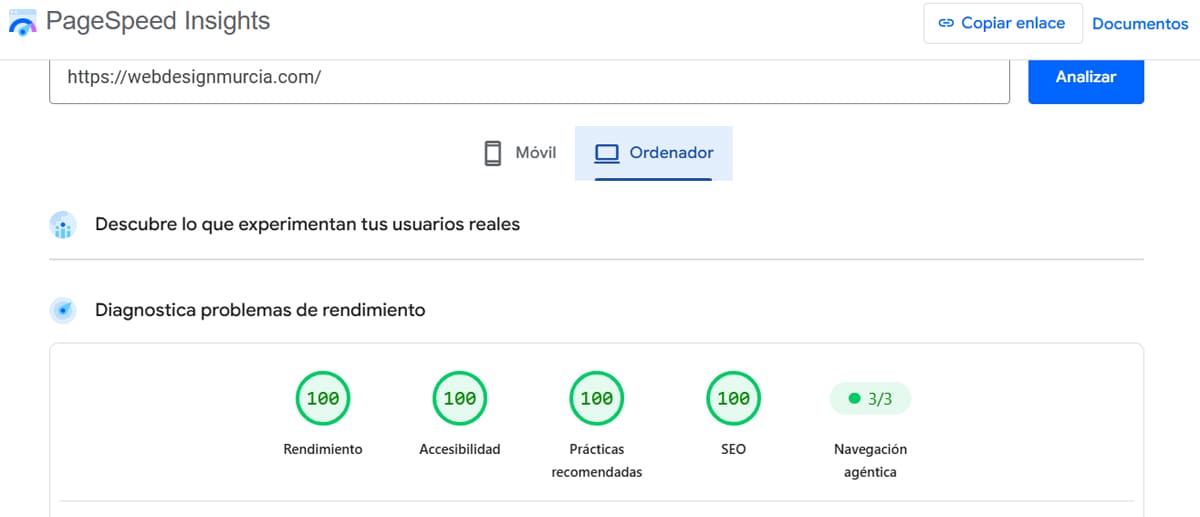
Task: Switch to the Móvil tab
Action: (519, 153)
